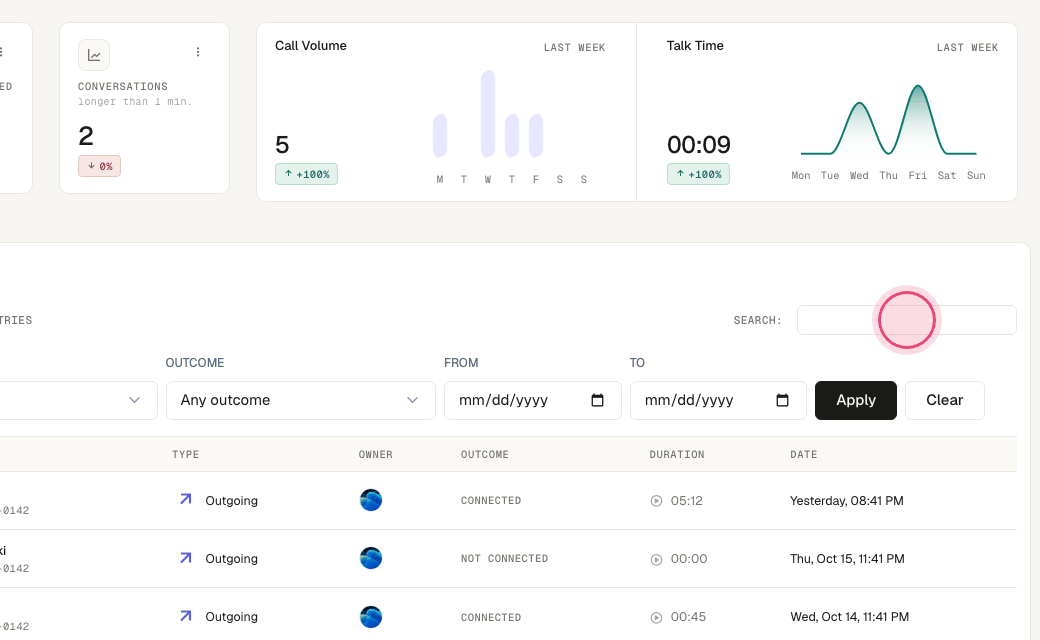
Task: Expand the Any outcome dropdown
Action: pyautogui.click(x=300, y=400)
